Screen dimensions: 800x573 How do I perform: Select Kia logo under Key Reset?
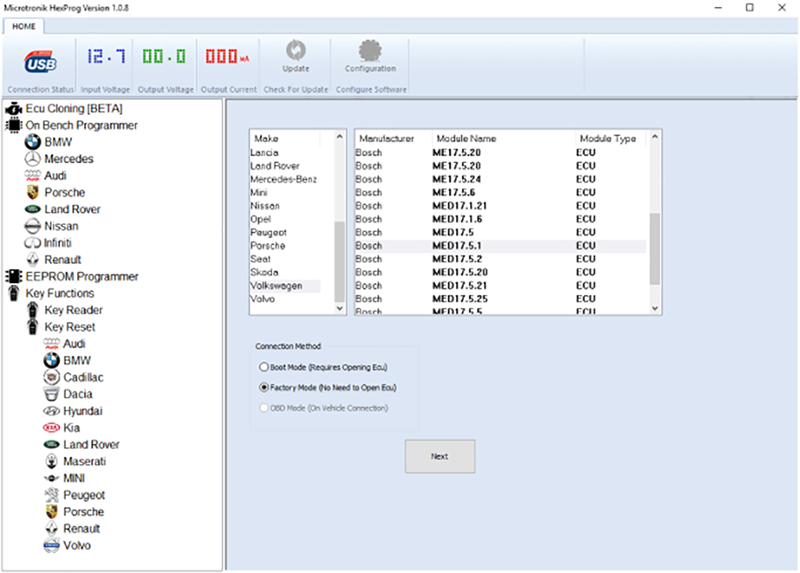click(52, 428)
